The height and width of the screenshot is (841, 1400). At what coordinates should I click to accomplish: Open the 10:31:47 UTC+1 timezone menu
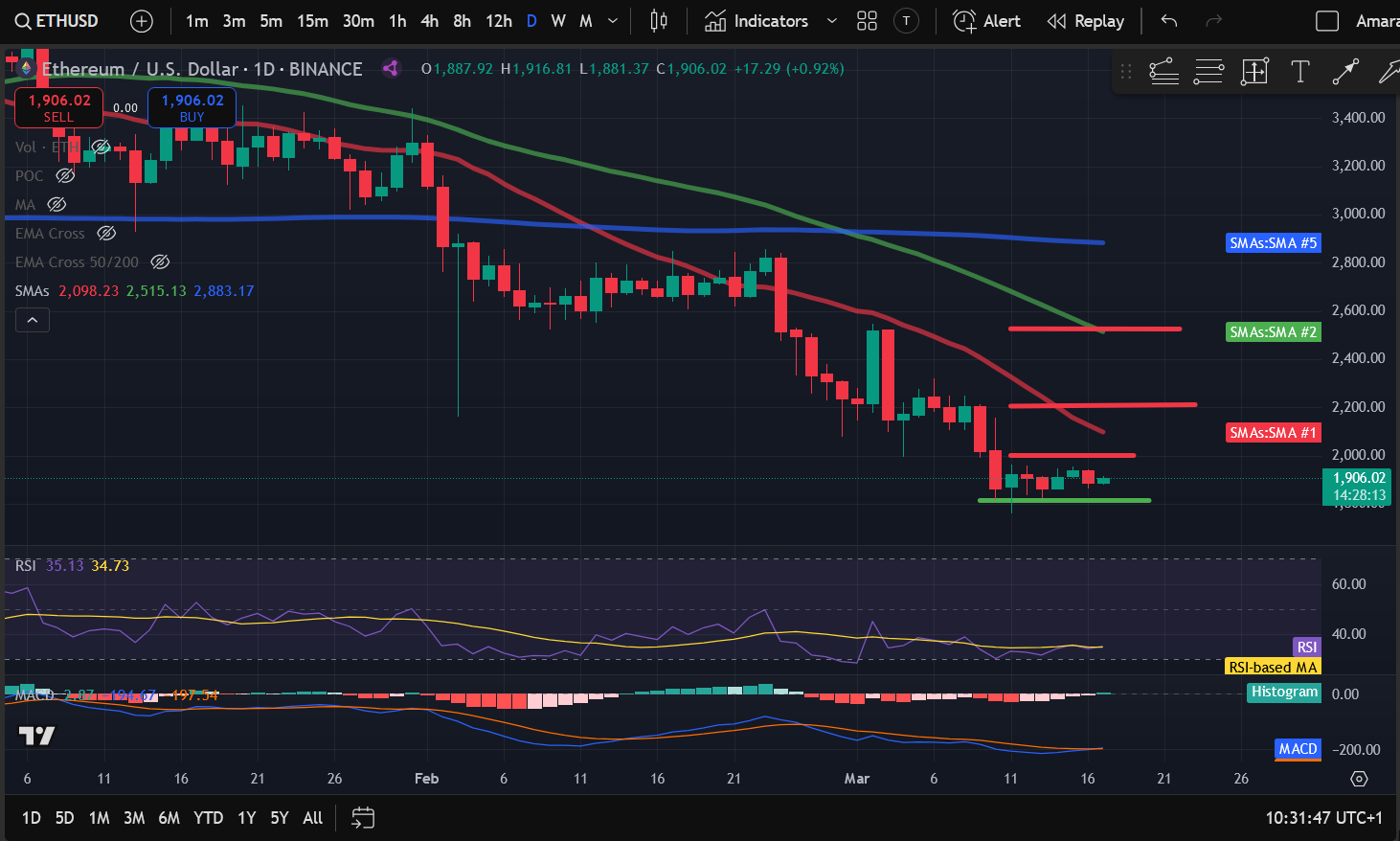click(1324, 818)
